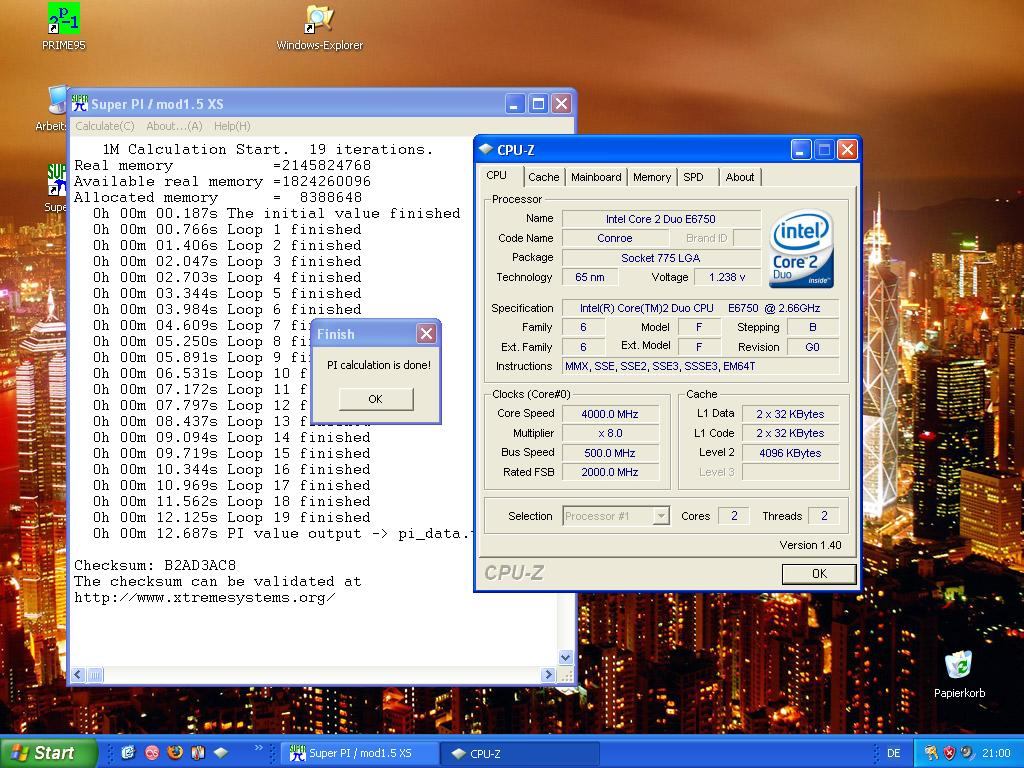This screenshot has width=1024, height=768.
Task: Click Super PI horizontal scrollbar left arrow
Action: [78, 675]
